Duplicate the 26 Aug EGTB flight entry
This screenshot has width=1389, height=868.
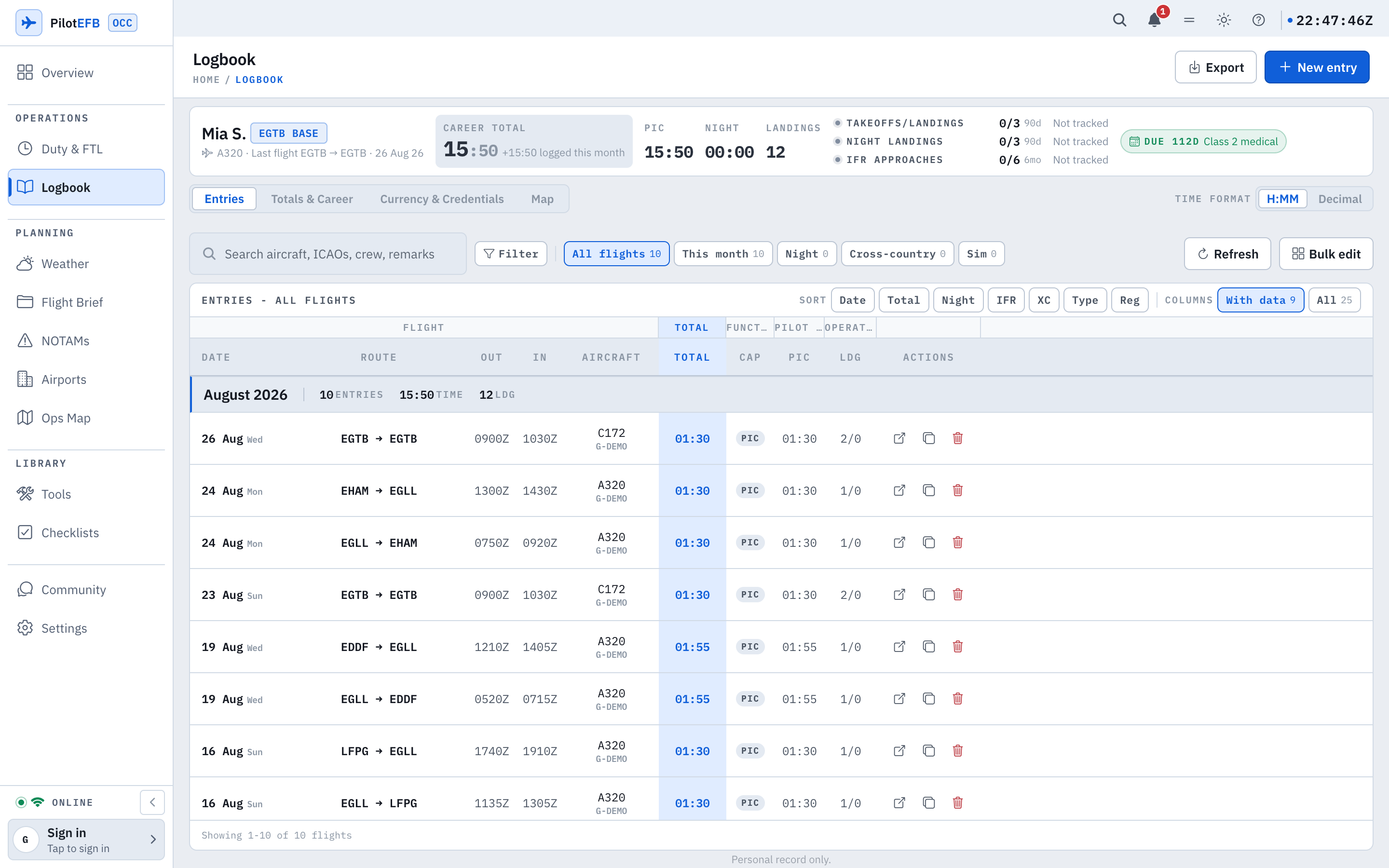click(x=929, y=439)
